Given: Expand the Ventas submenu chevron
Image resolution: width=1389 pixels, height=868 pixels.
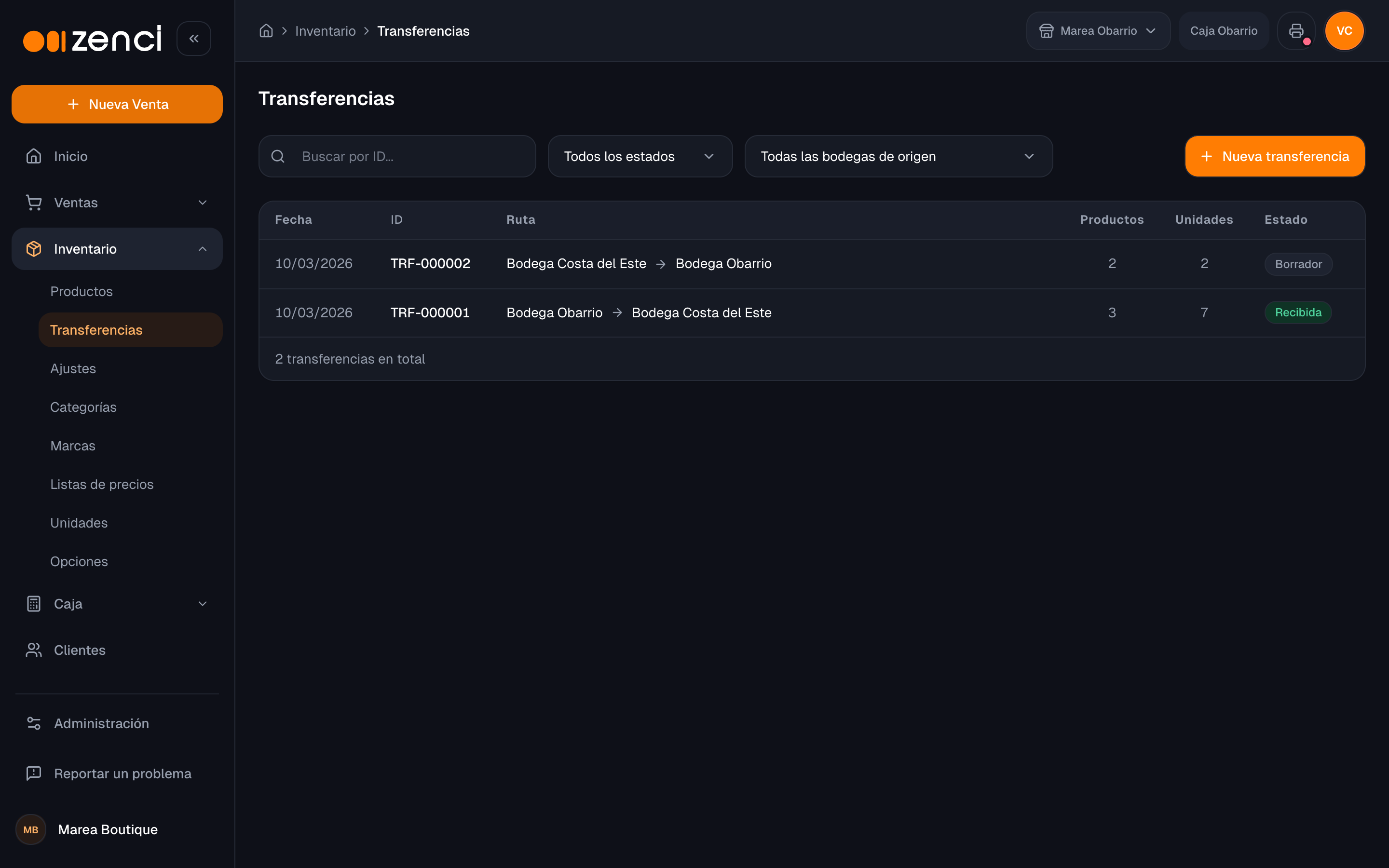Looking at the screenshot, I should [x=203, y=203].
